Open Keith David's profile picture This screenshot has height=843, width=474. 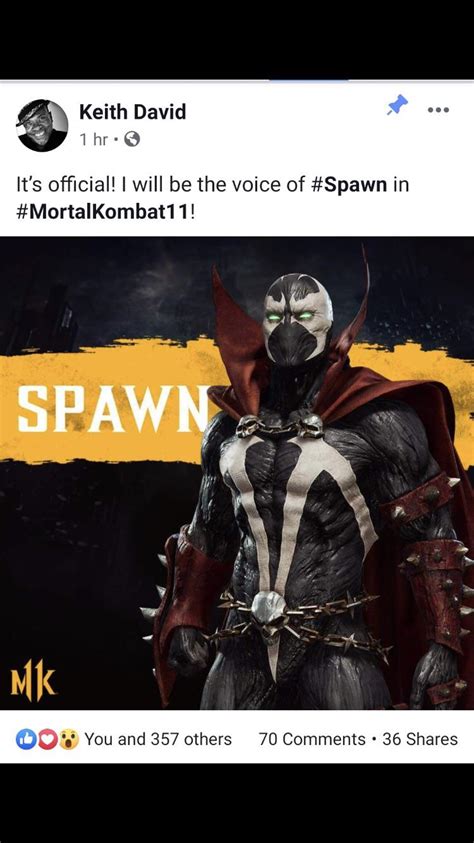42,125
